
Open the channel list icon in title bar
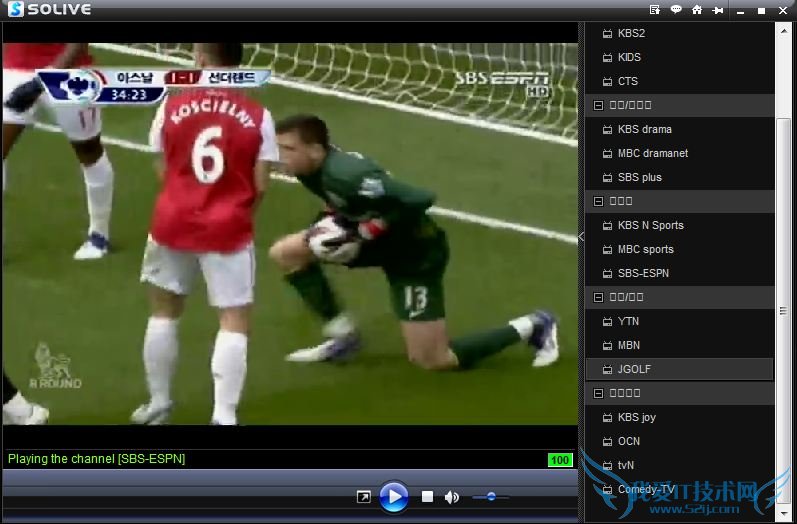pos(655,10)
